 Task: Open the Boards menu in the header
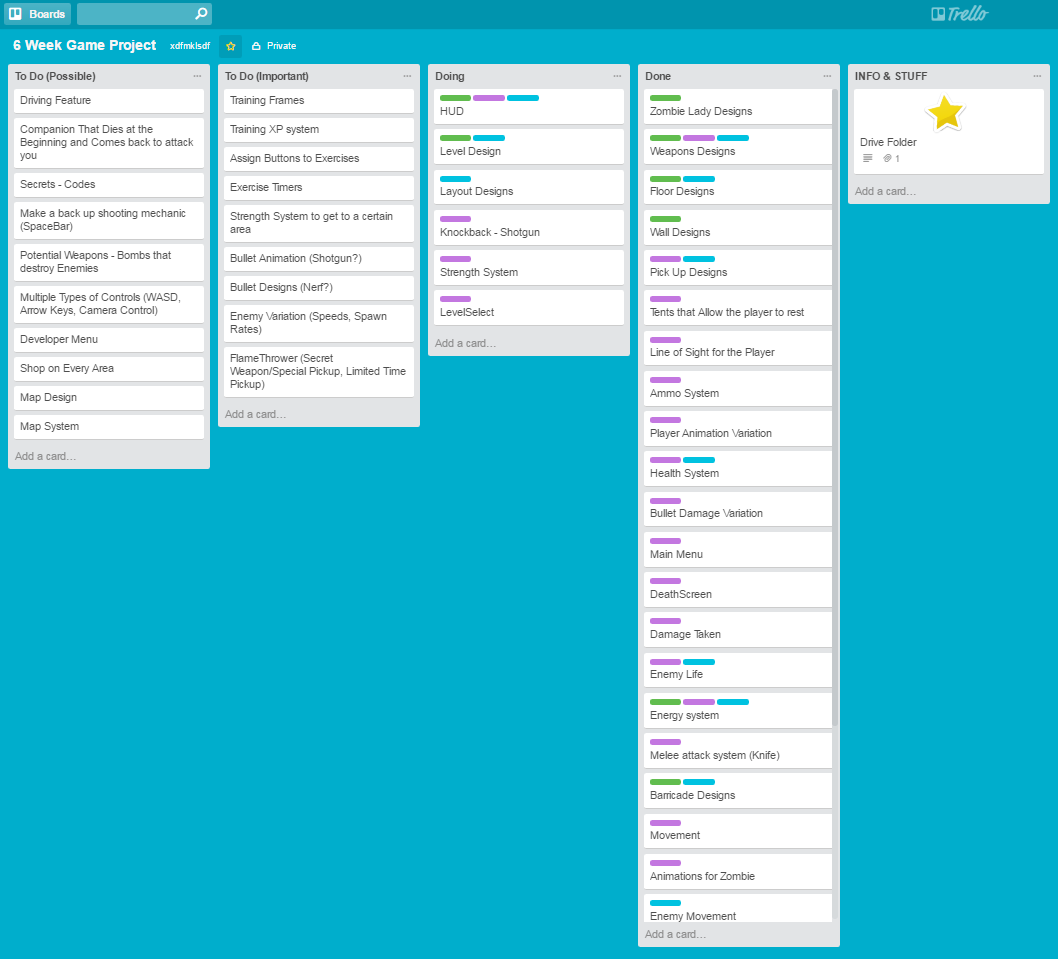(37, 13)
